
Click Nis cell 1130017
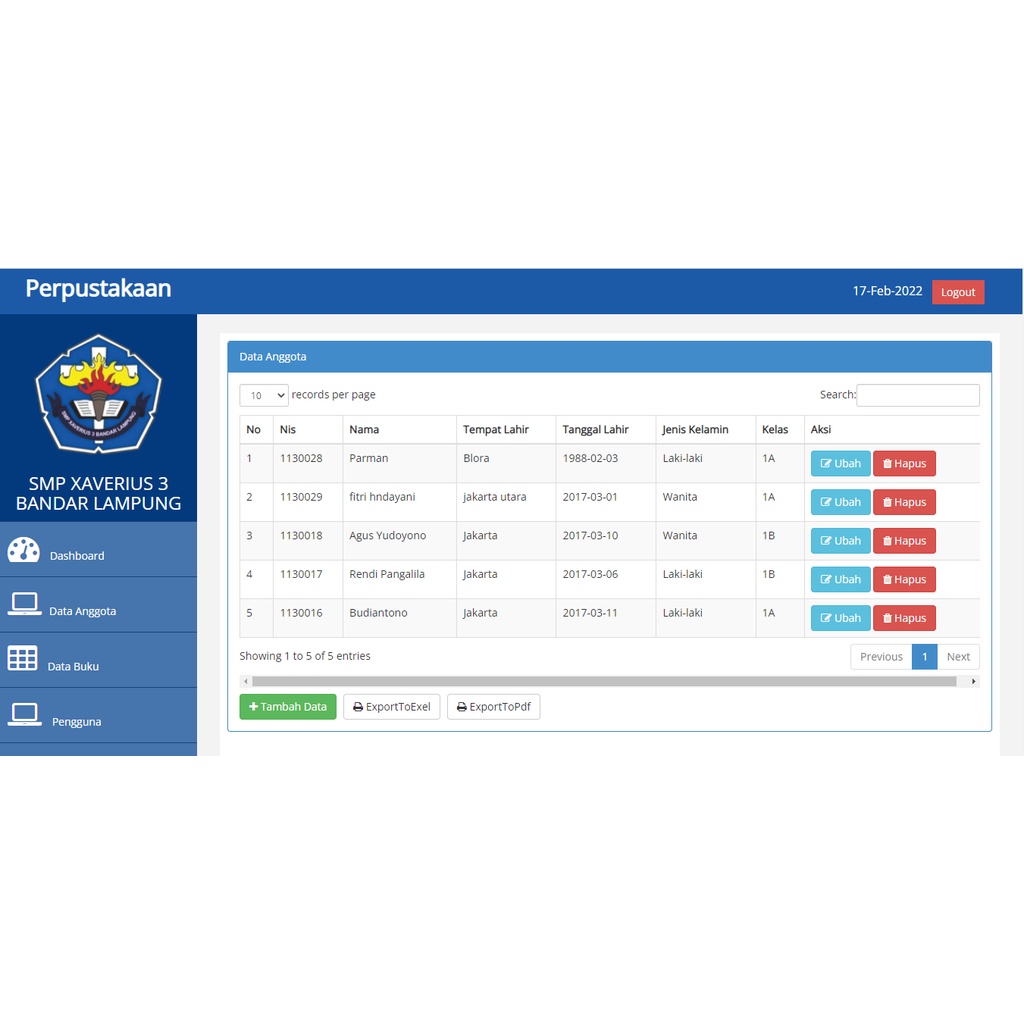(301, 574)
